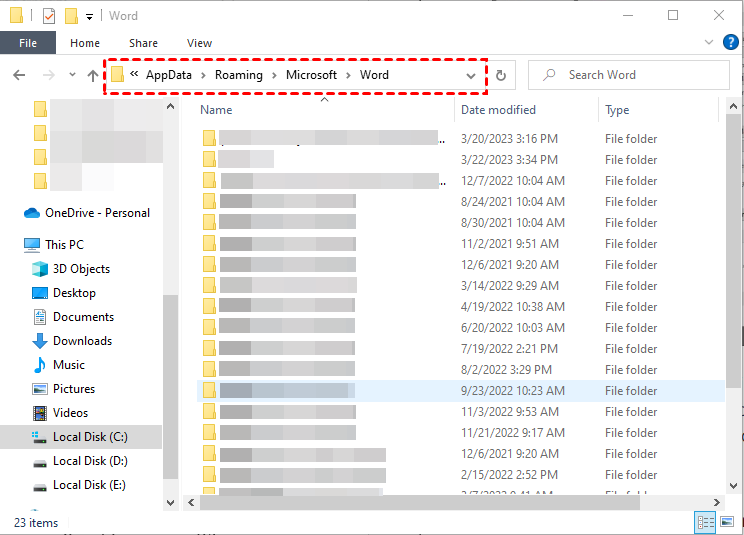Click the Back navigation arrow
Screen dimensions: 744x535
click(19, 75)
